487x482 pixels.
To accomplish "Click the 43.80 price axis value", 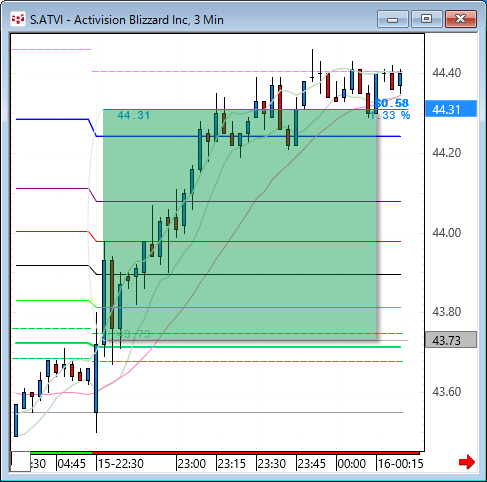I will point(447,312).
